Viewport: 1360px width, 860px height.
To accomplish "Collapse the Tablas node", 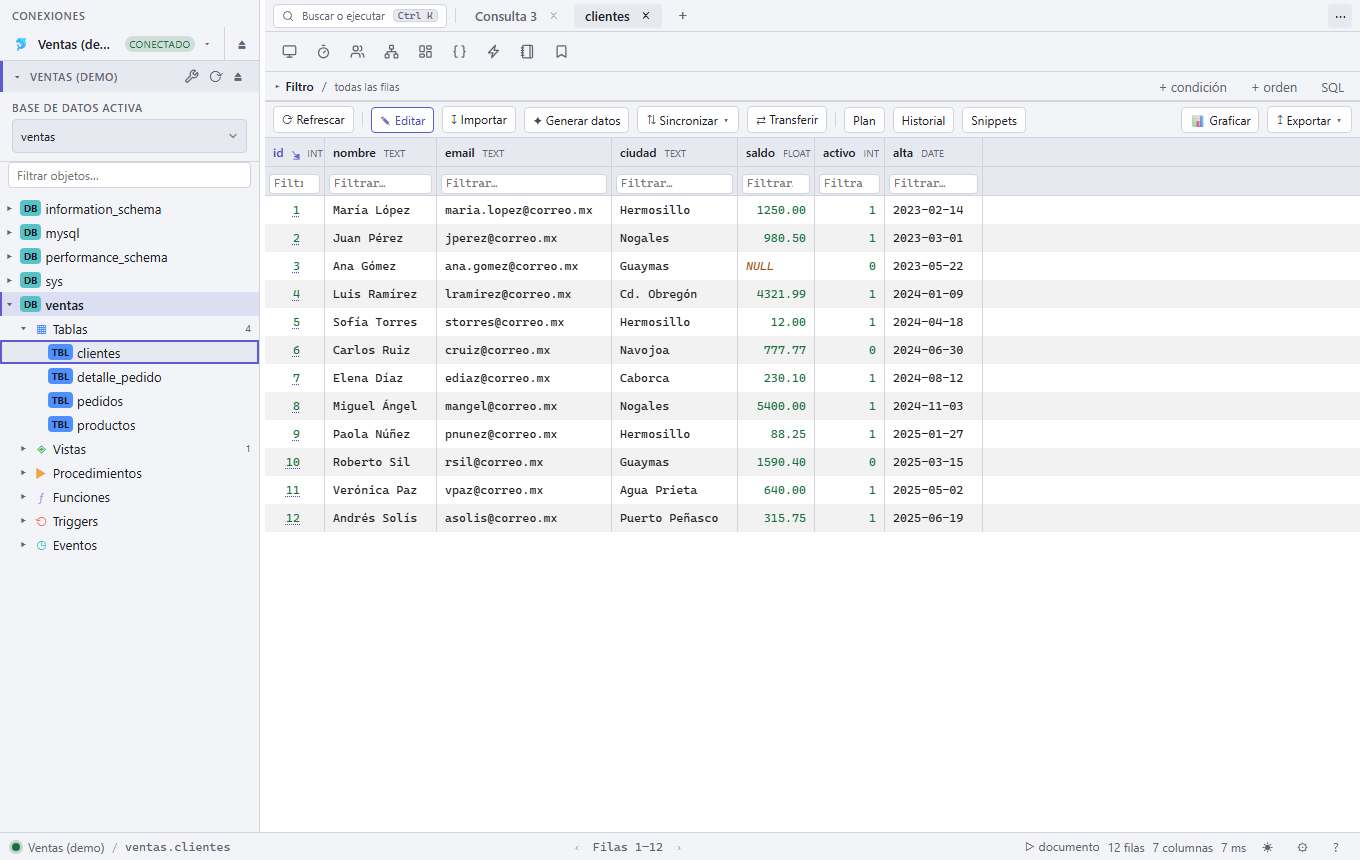I will [23, 329].
